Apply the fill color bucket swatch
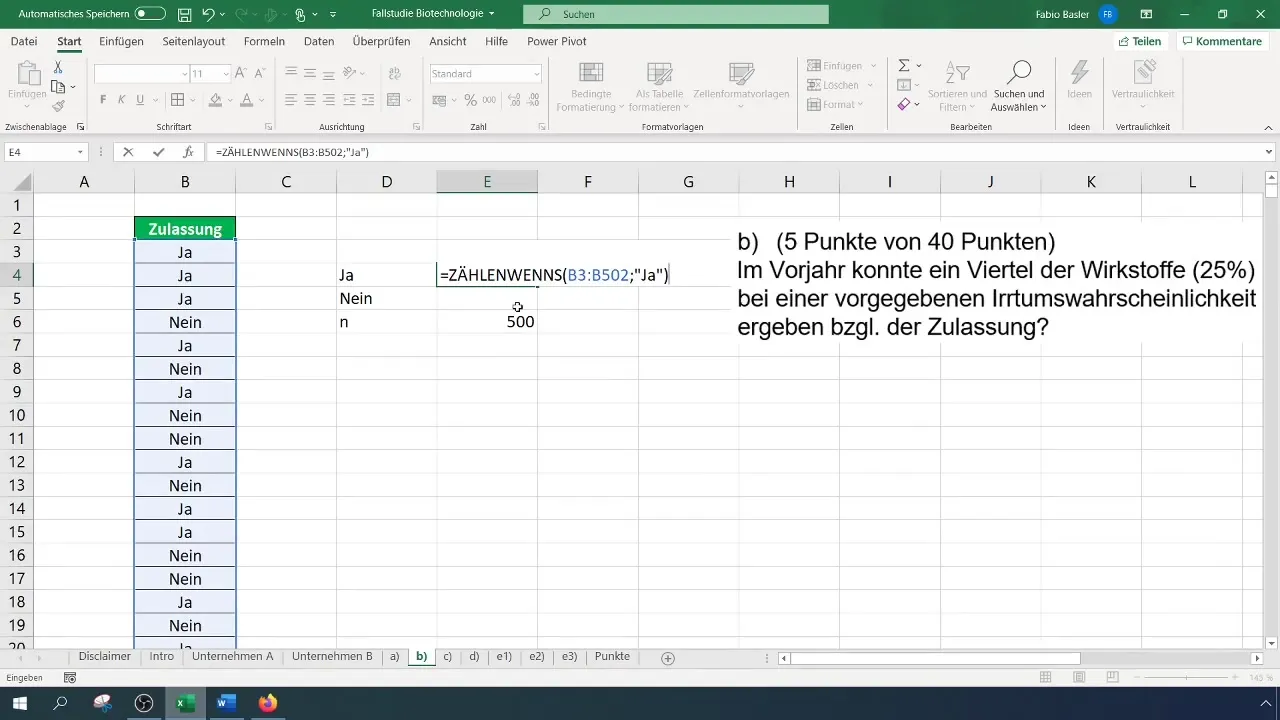The image size is (1280, 720). pos(214,100)
